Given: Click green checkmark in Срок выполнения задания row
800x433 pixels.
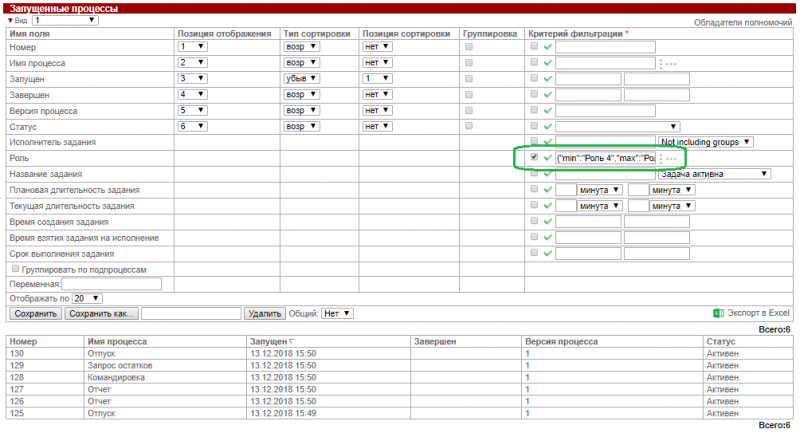Looking at the screenshot, I should (548, 253).
